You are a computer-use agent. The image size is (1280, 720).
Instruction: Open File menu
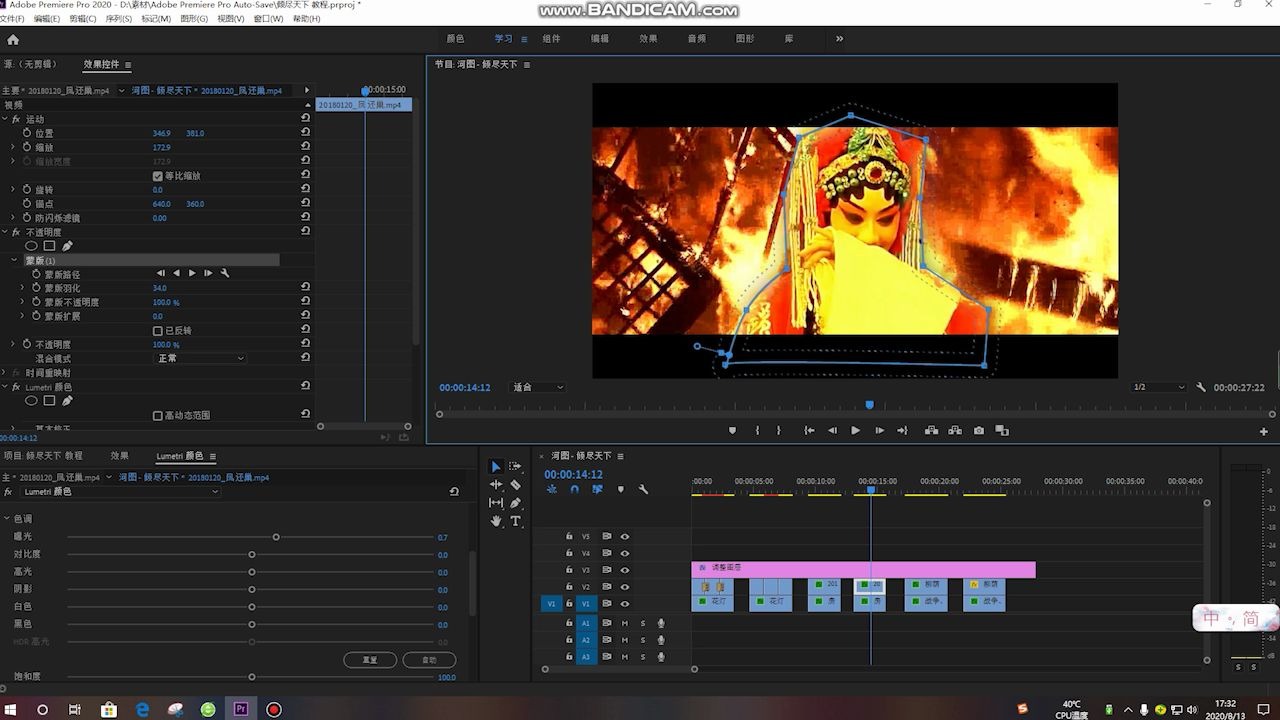point(13,19)
